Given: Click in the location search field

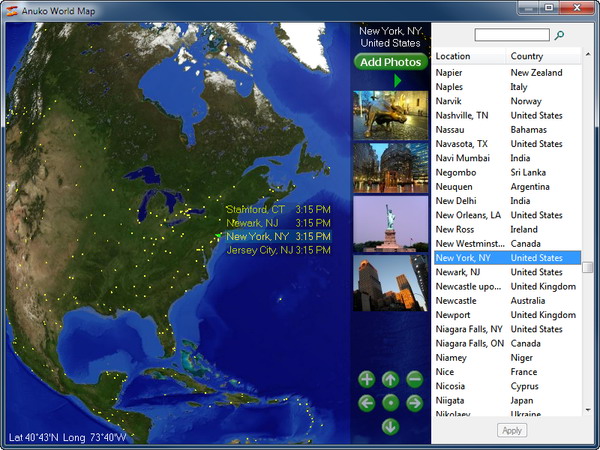Looking at the screenshot, I should point(512,35).
